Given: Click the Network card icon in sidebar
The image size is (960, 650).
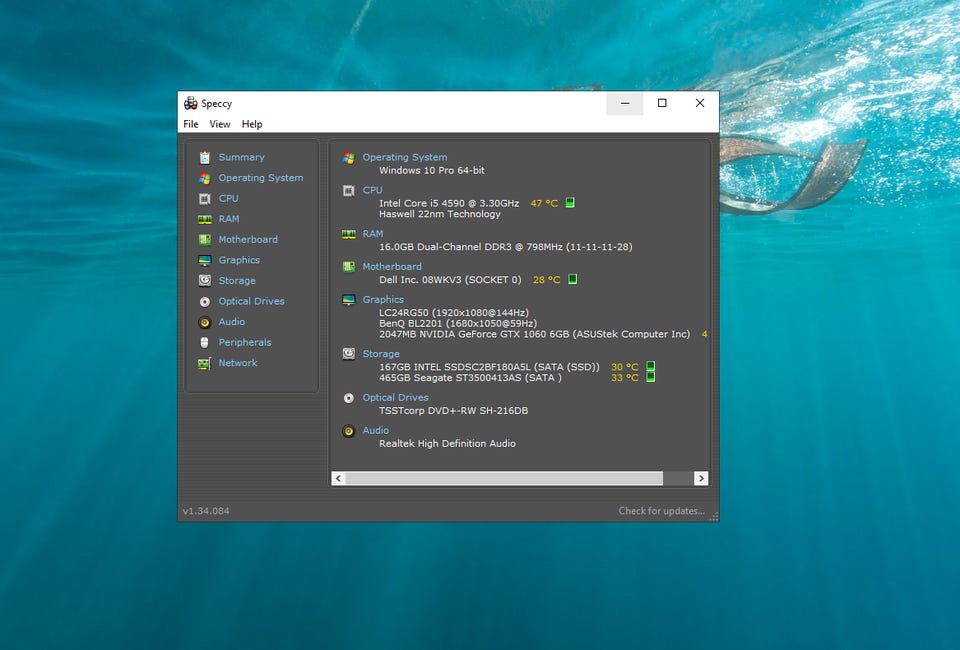Looking at the screenshot, I should pos(204,364).
